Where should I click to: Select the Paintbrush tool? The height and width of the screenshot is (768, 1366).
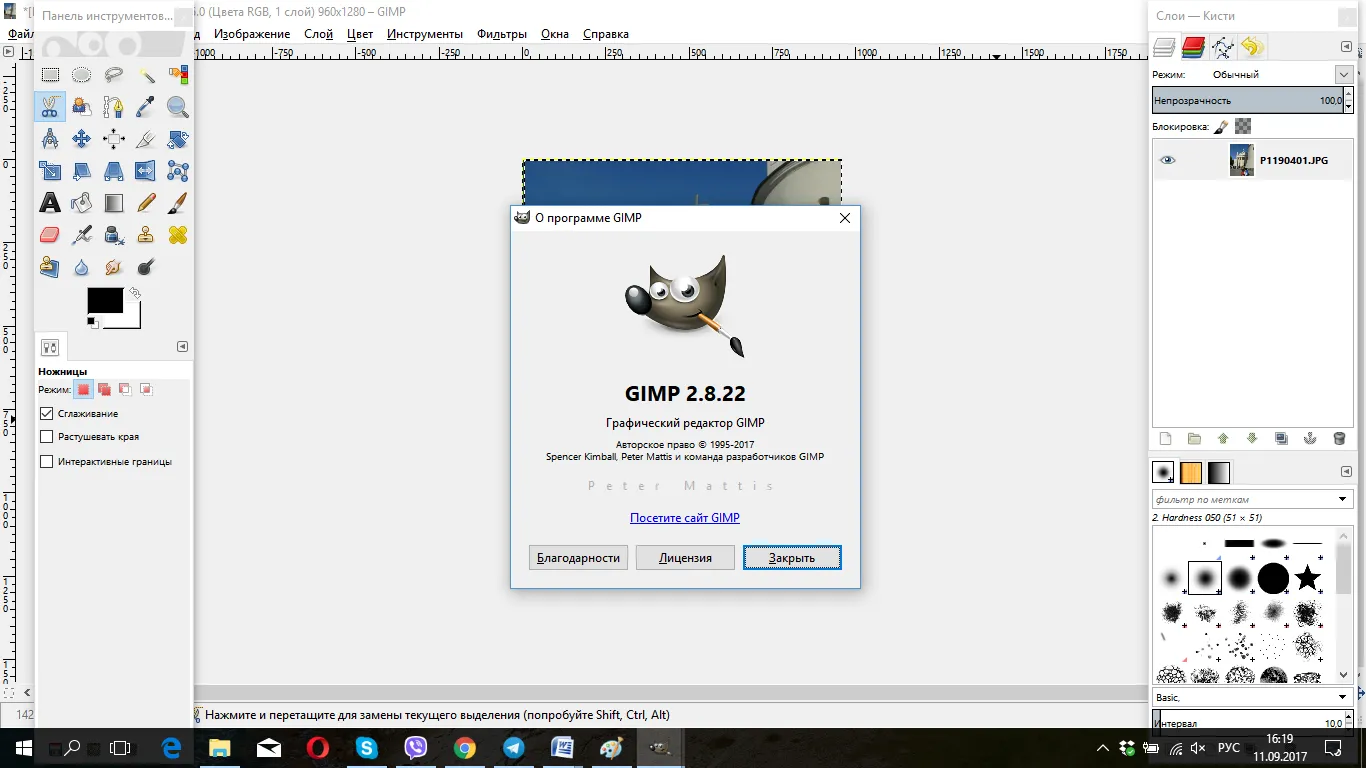(178, 202)
